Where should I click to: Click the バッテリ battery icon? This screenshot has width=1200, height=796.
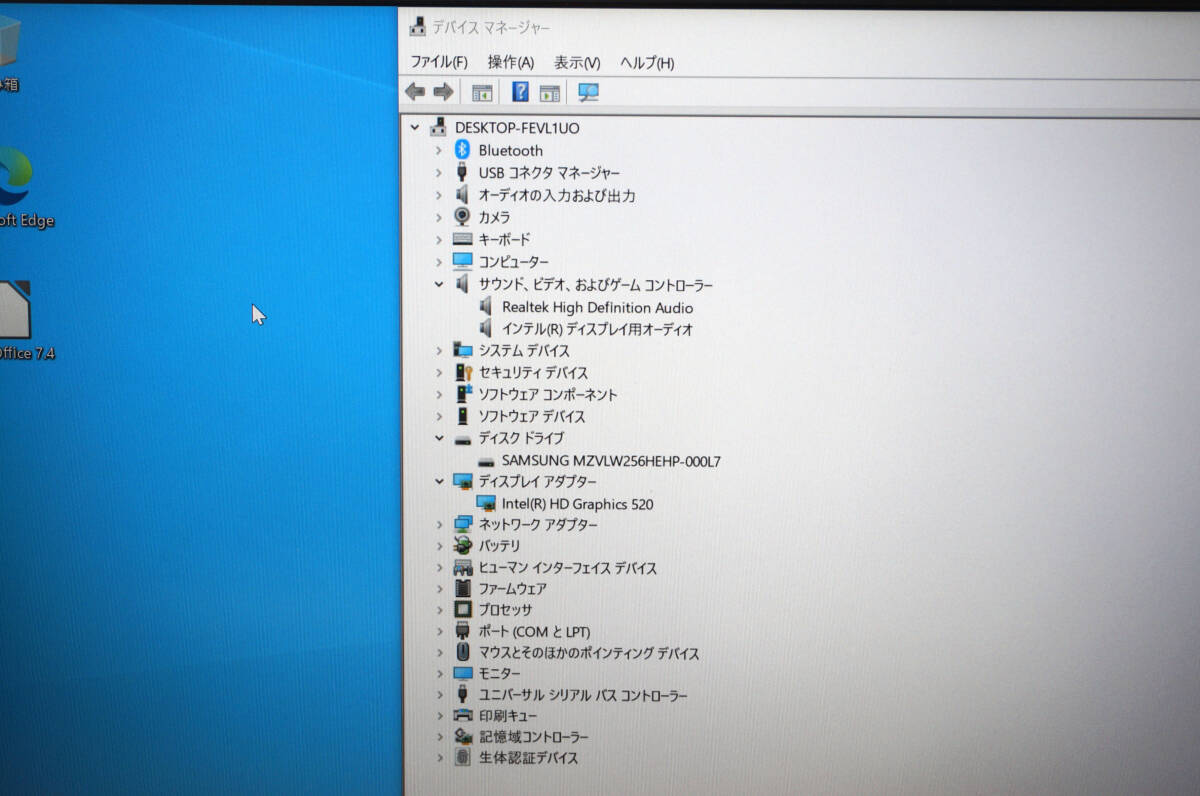pos(462,545)
